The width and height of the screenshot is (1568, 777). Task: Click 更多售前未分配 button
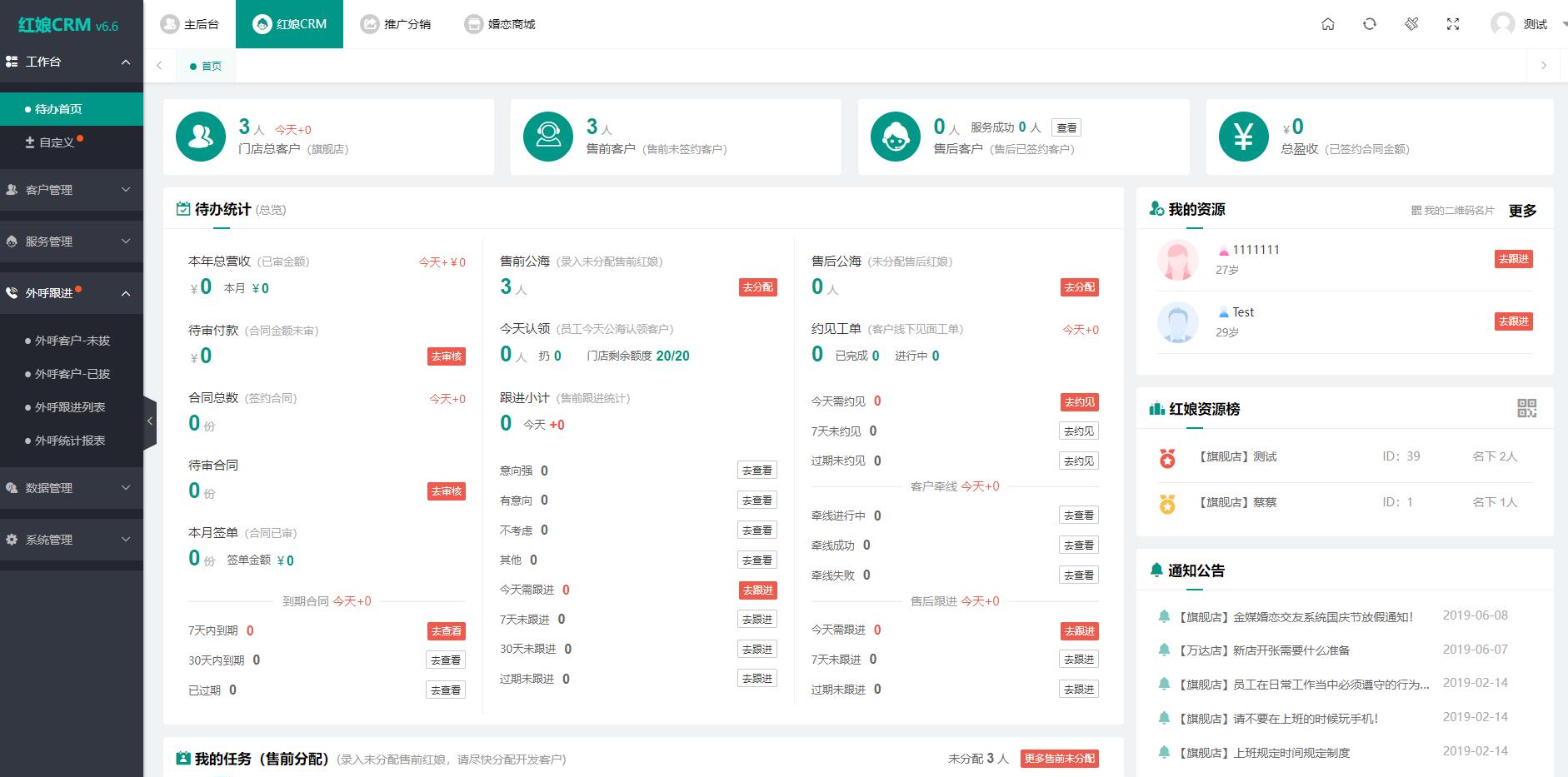pos(1059,759)
